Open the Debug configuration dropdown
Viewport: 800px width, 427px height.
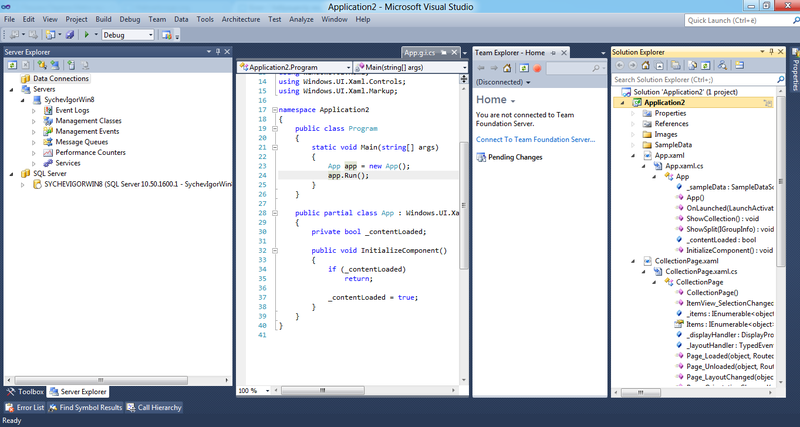(150, 34)
